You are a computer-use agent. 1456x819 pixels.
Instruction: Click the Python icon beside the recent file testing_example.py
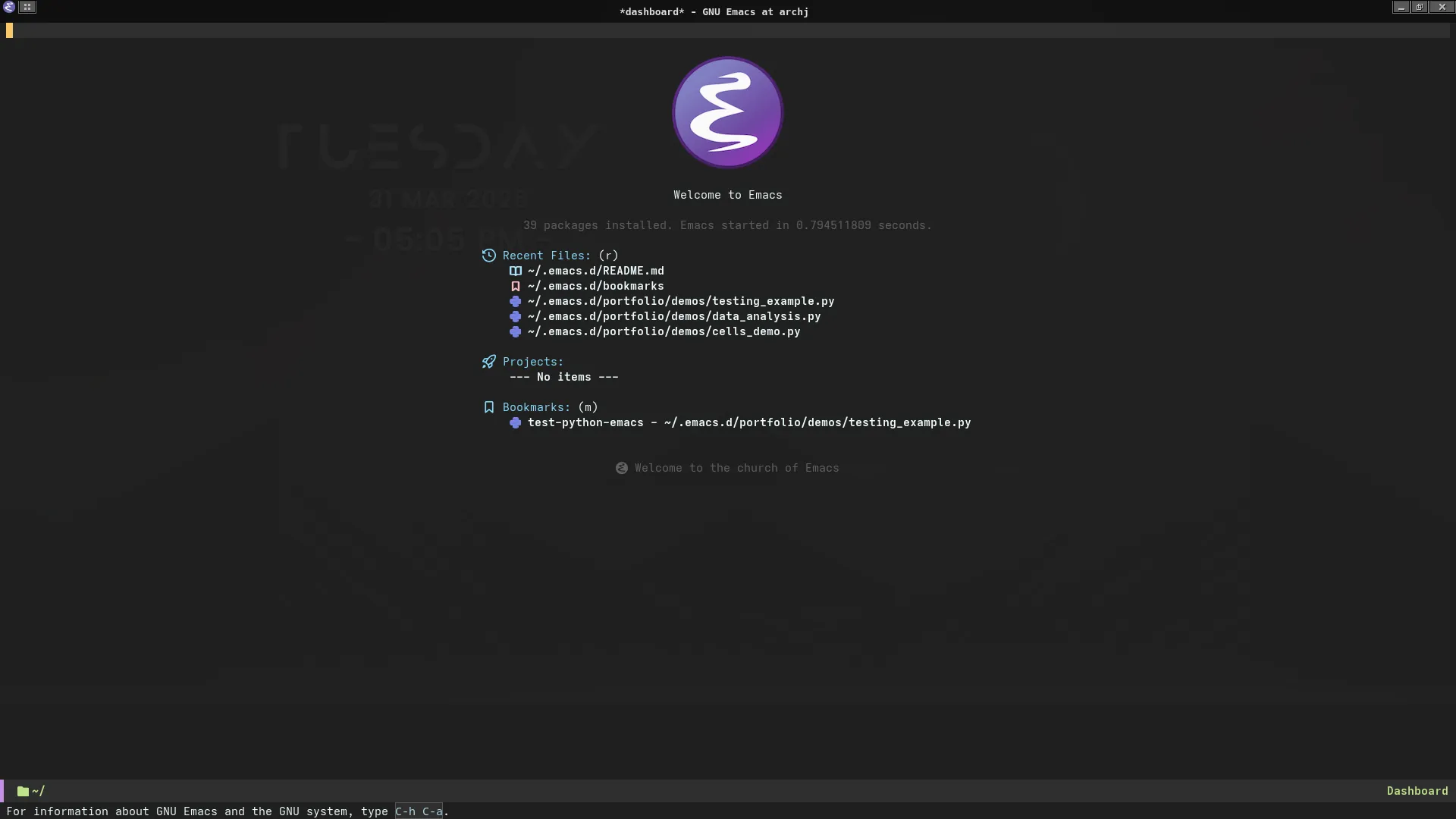click(516, 301)
